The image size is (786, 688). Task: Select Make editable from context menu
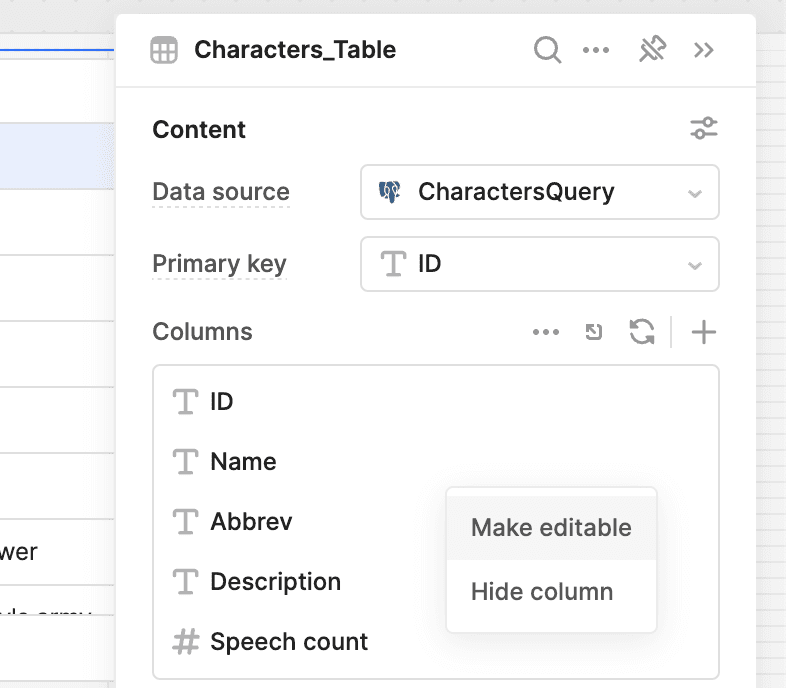[551, 528]
